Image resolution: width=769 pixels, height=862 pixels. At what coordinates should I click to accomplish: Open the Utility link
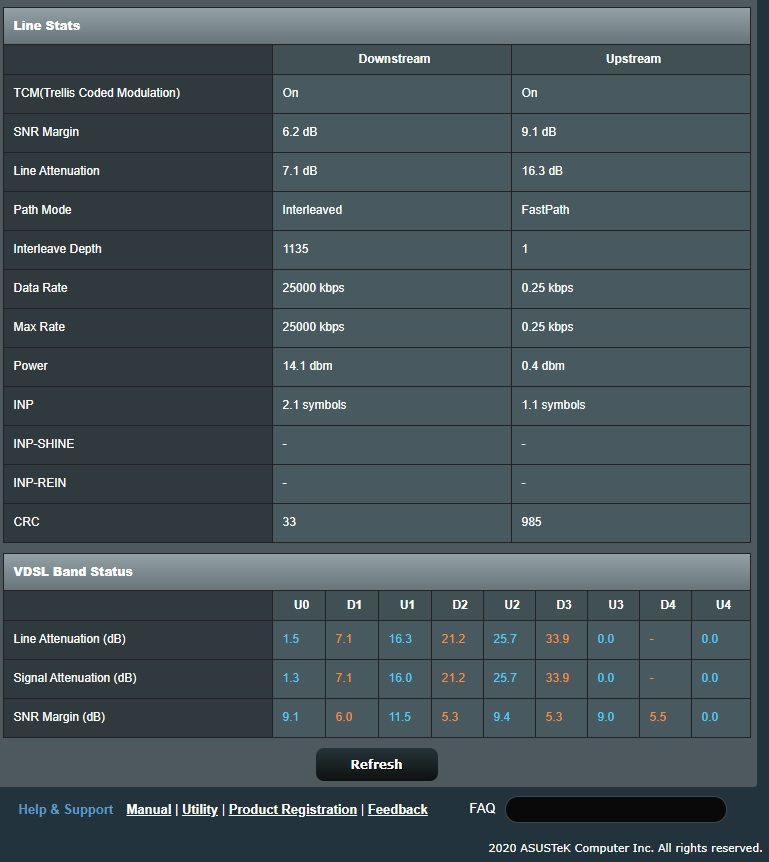pos(200,809)
